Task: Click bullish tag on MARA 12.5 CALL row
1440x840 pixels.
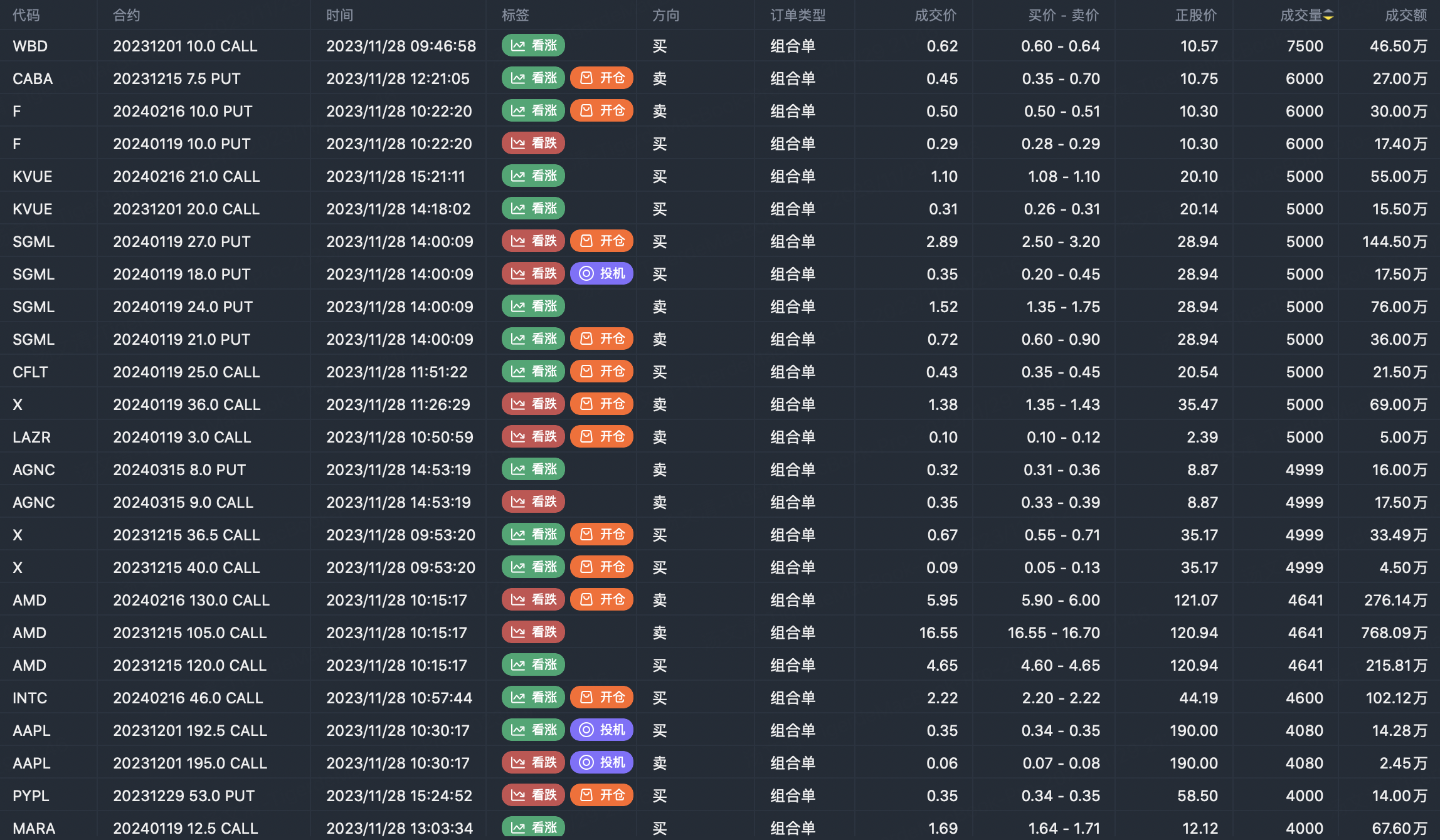Action: pyautogui.click(x=533, y=827)
